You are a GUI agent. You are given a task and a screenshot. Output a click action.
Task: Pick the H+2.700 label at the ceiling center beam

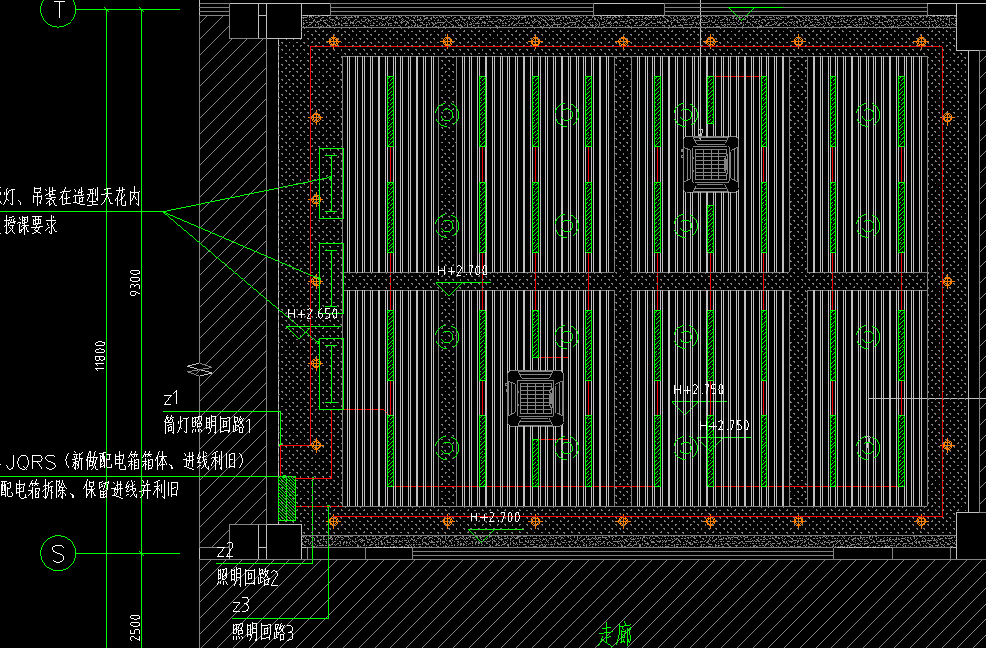[463, 271]
